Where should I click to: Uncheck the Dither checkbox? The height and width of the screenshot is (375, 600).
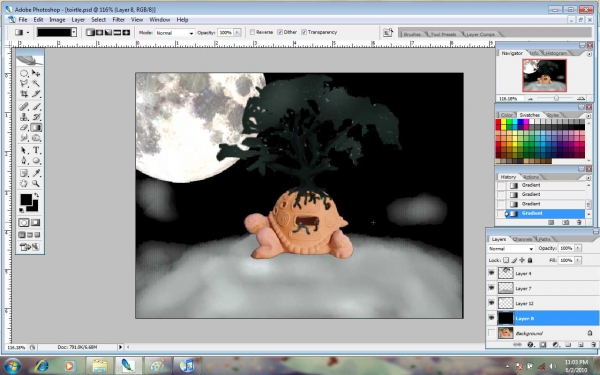(x=280, y=32)
